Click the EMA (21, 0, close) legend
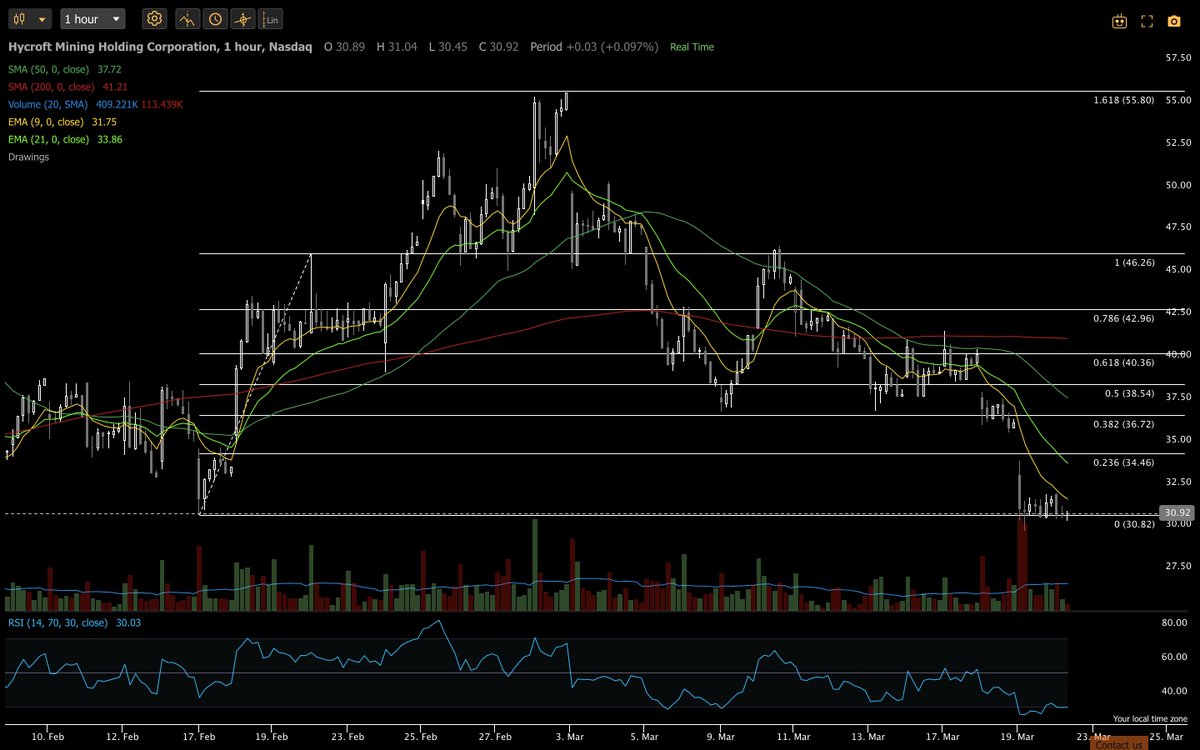 (x=66, y=139)
